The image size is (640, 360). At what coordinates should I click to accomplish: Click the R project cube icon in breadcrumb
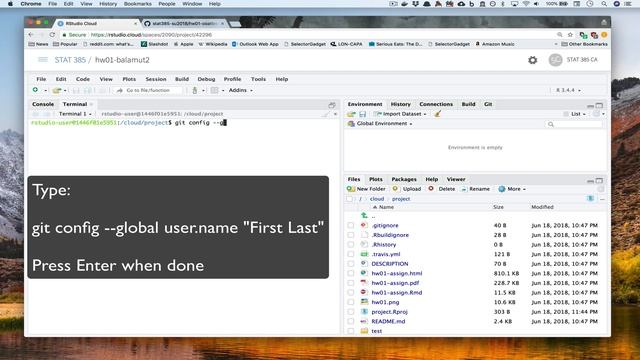(x=590, y=198)
